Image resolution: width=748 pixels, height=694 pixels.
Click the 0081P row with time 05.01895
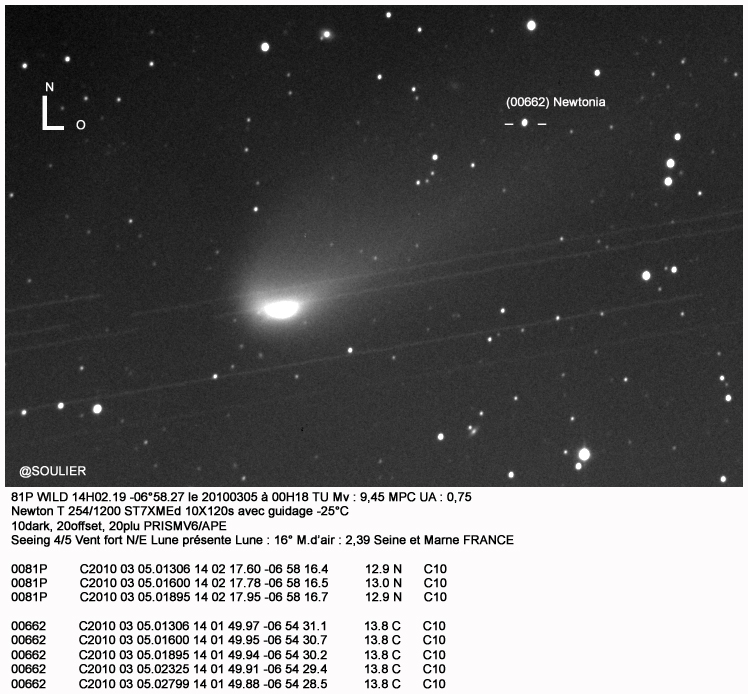point(229,597)
